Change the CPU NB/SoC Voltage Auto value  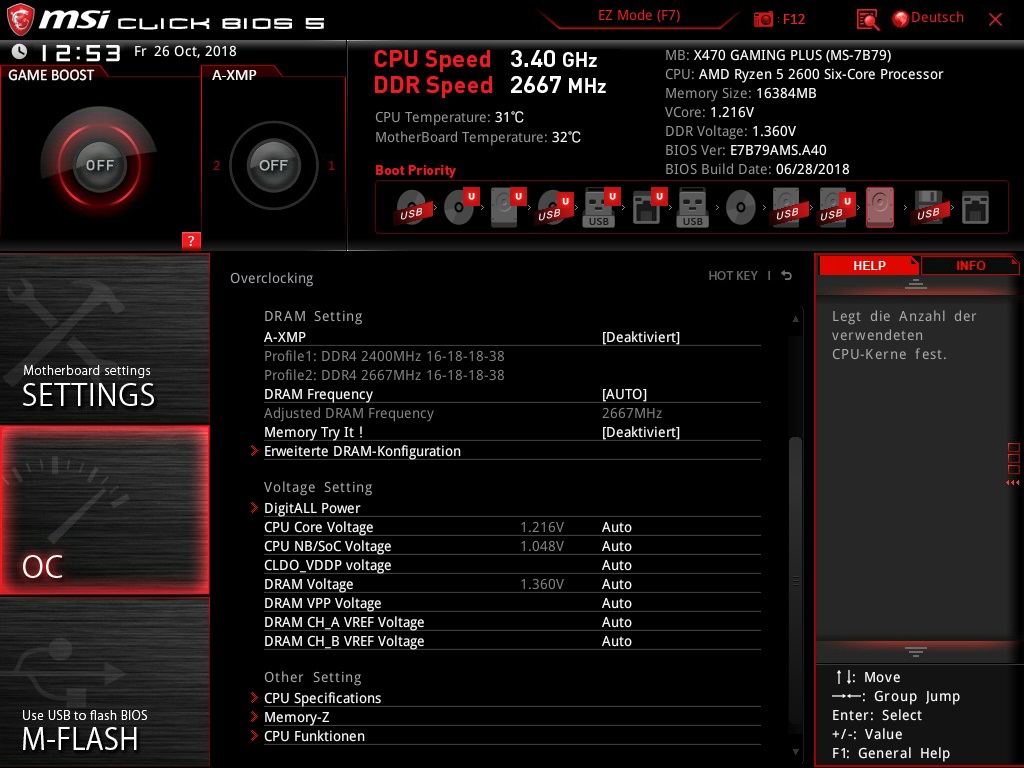coord(616,546)
